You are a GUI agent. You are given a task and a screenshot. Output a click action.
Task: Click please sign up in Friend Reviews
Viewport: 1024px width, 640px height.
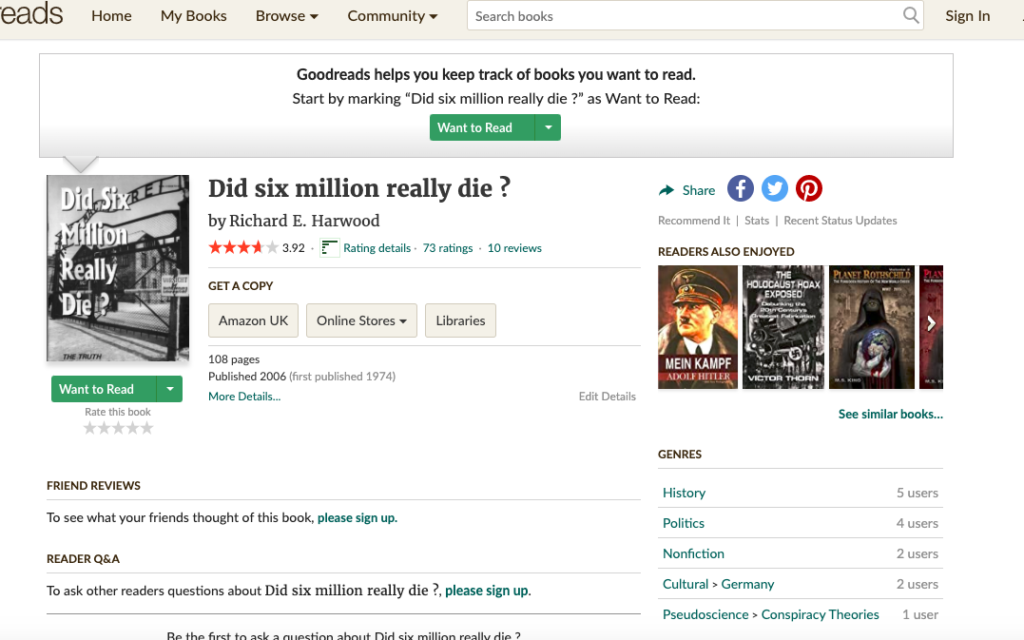tap(357, 518)
